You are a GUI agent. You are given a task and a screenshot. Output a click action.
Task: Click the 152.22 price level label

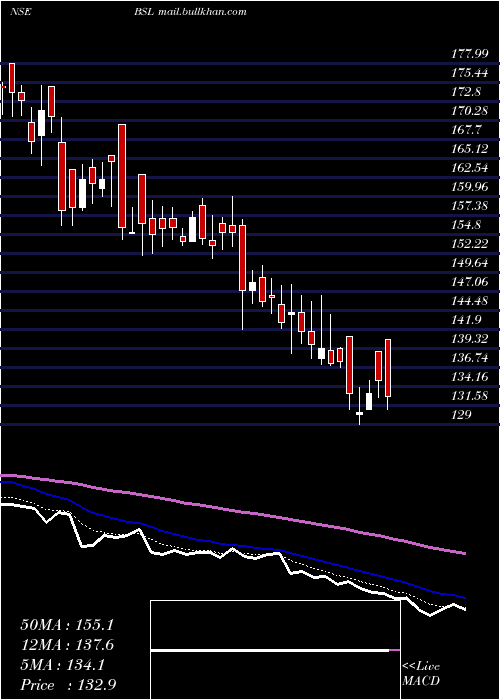pyautogui.click(x=470, y=244)
